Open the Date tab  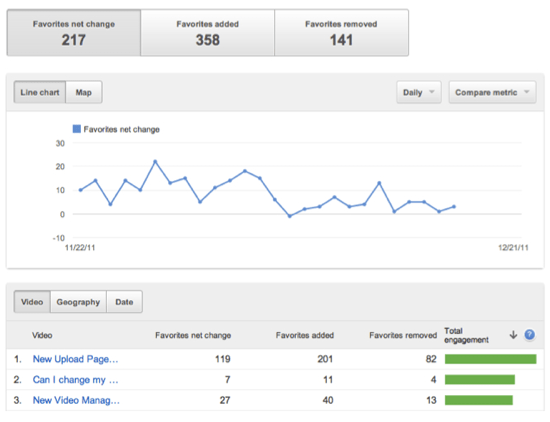(124, 302)
